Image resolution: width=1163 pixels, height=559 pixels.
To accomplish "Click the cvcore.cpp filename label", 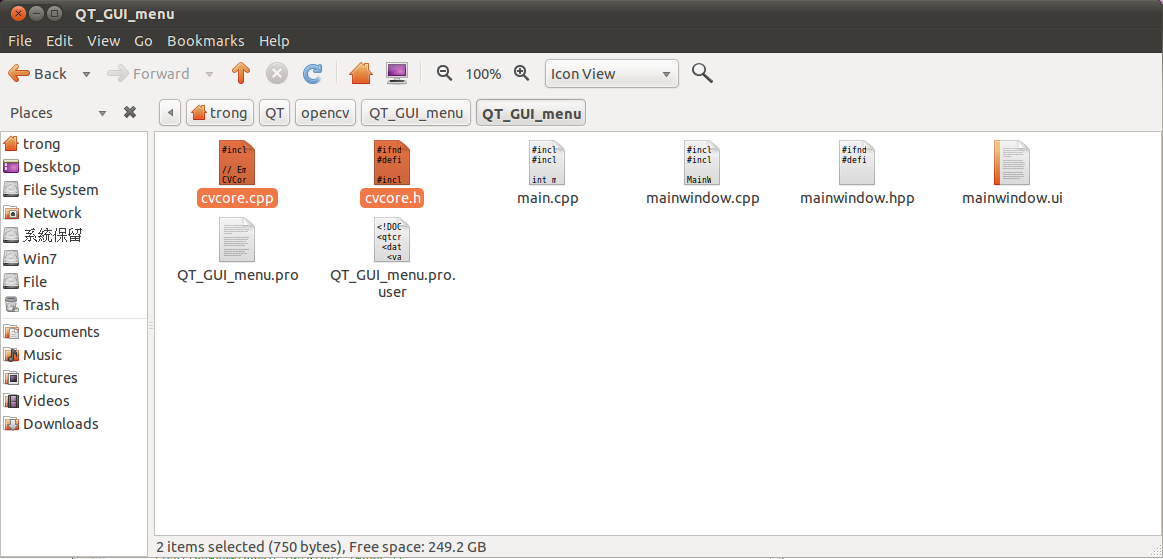I will (237, 199).
